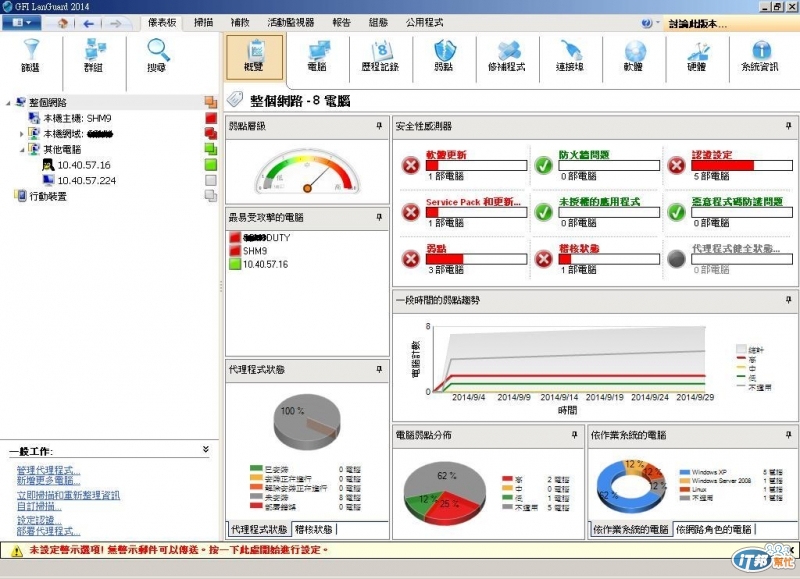Click the green check beside 防火牆問題
The width and height of the screenshot is (800, 579).
coord(544,165)
